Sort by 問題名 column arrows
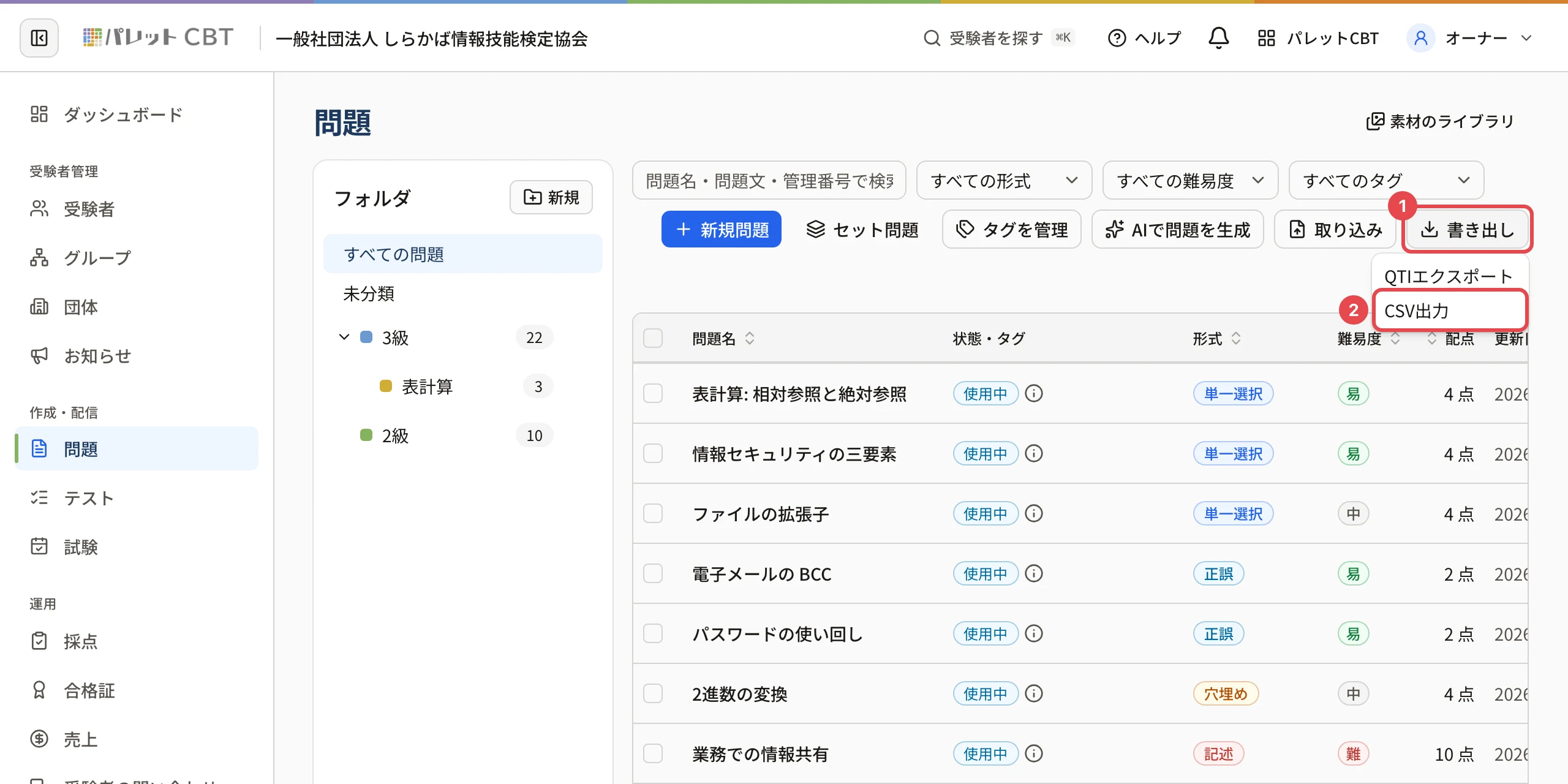The width and height of the screenshot is (1568, 784). [750, 338]
